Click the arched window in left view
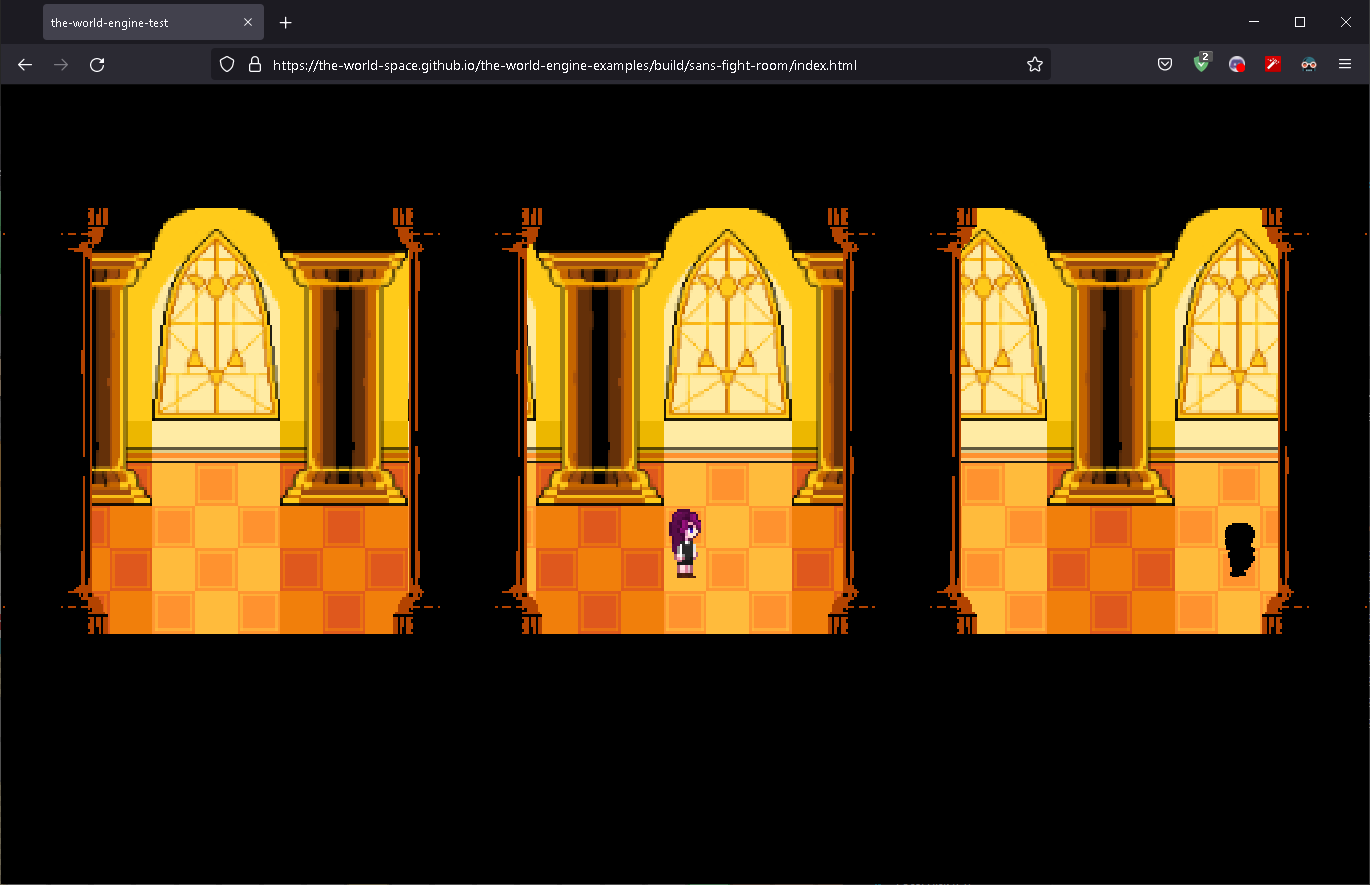 coord(216,326)
